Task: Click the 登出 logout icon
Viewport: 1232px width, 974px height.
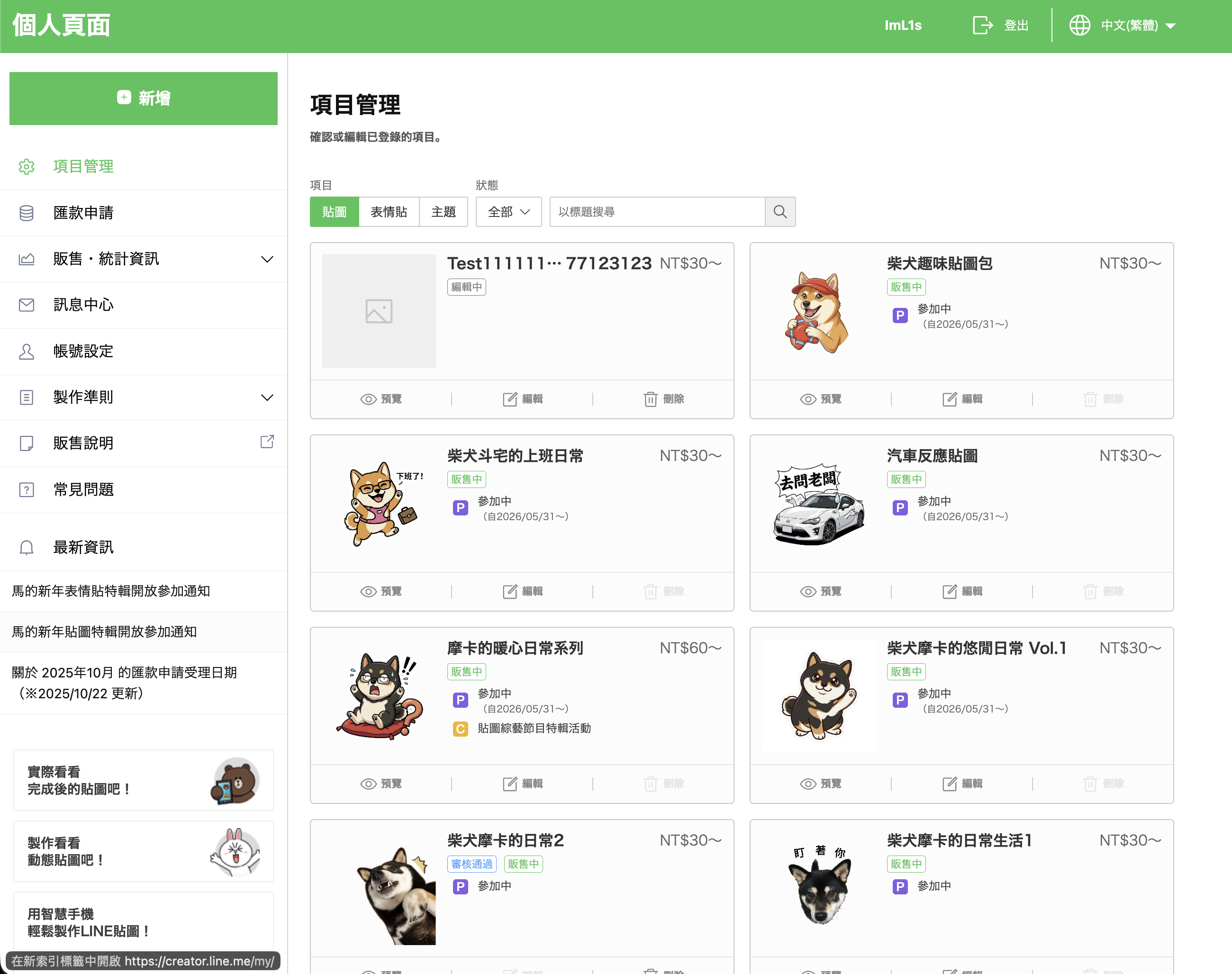Action: coord(982,25)
